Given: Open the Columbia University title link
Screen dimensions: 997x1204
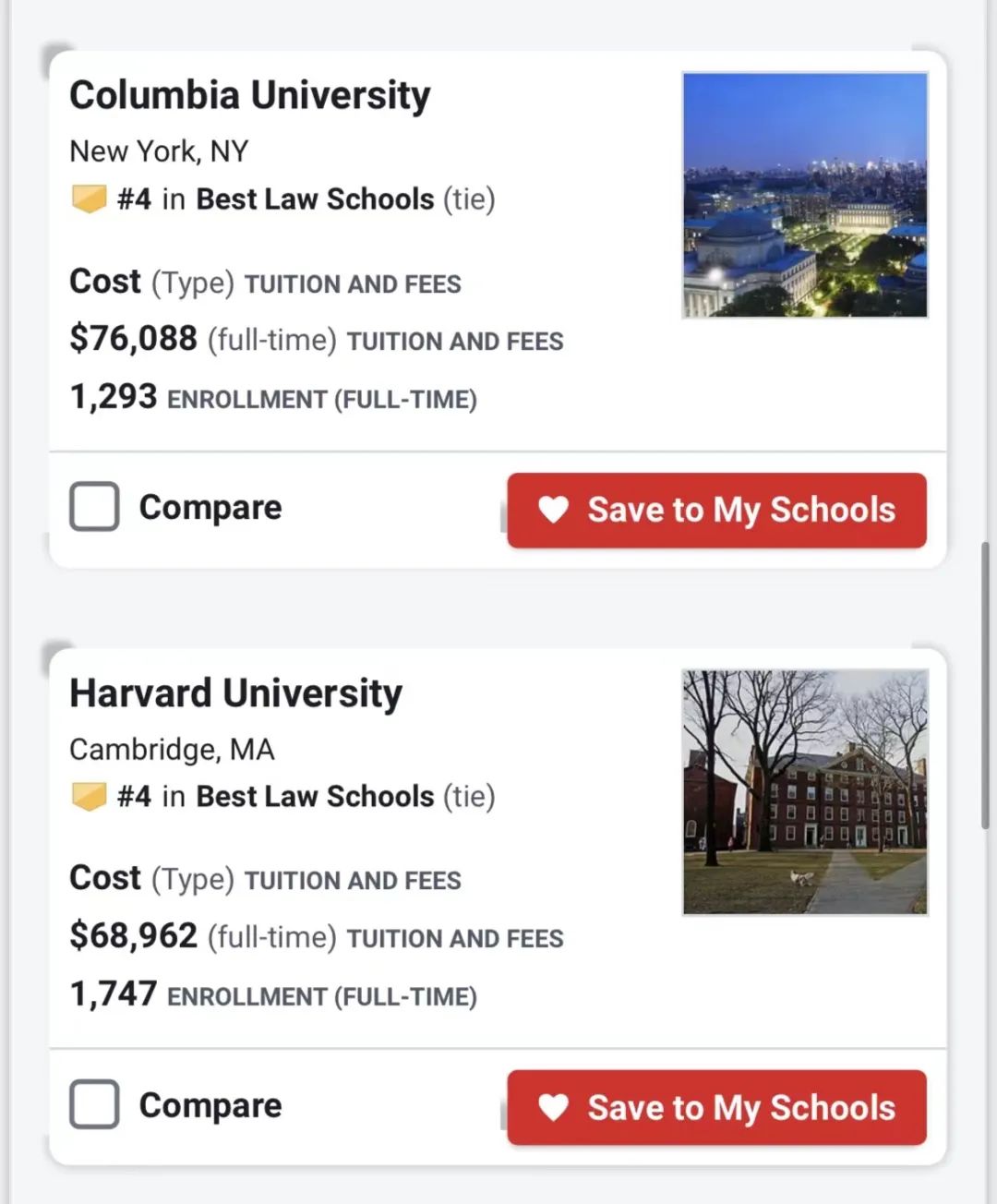Looking at the screenshot, I should click(250, 95).
